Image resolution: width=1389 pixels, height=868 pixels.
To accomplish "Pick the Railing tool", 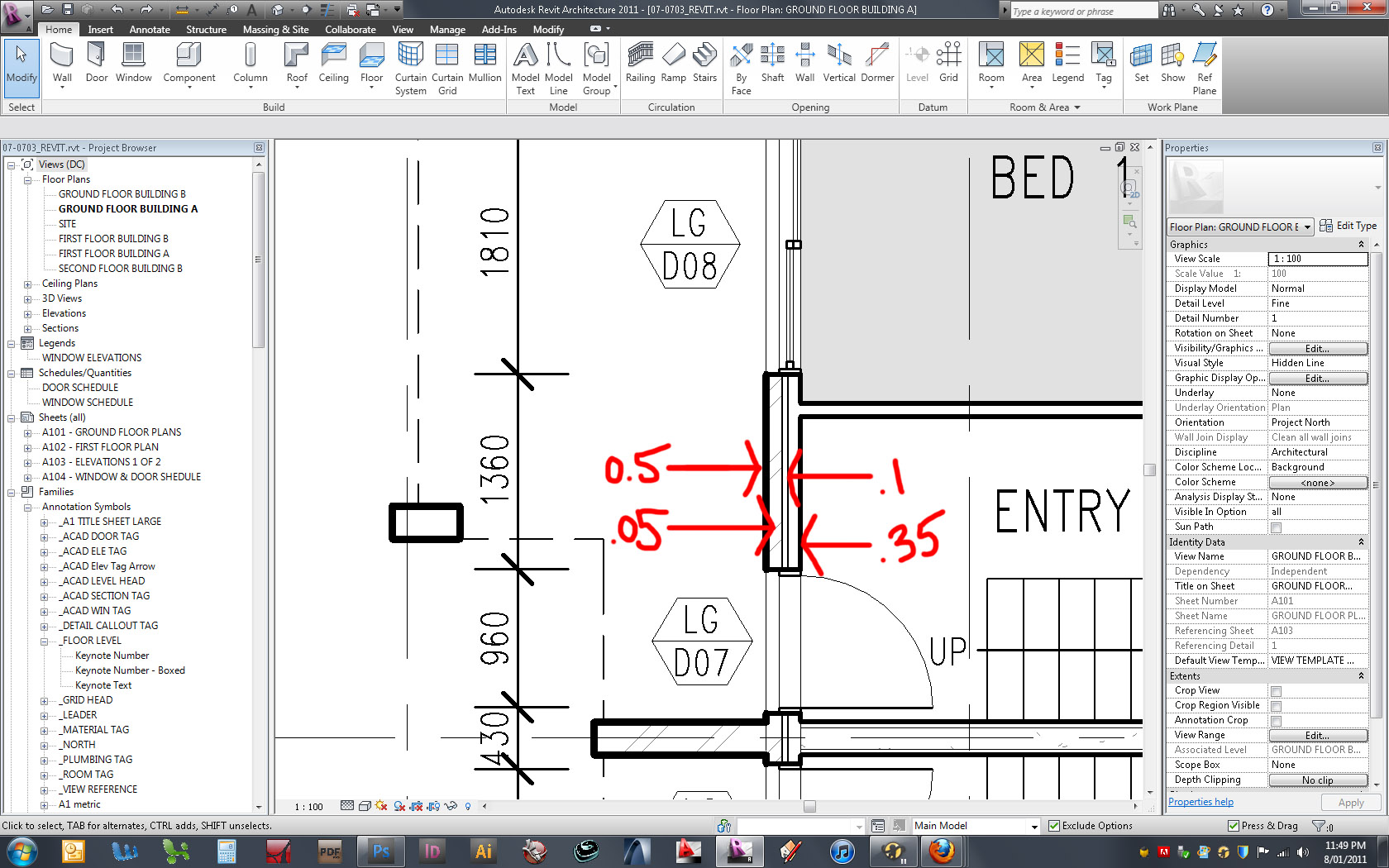I will (x=640, y=64).
